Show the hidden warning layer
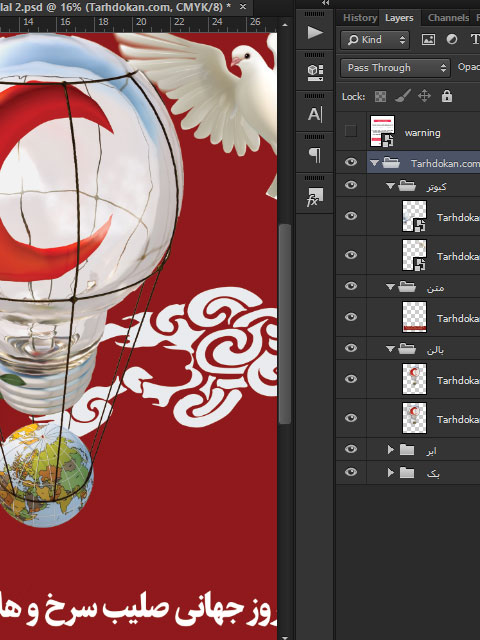The height and width of the screenshot is (640, 480). 351,131
